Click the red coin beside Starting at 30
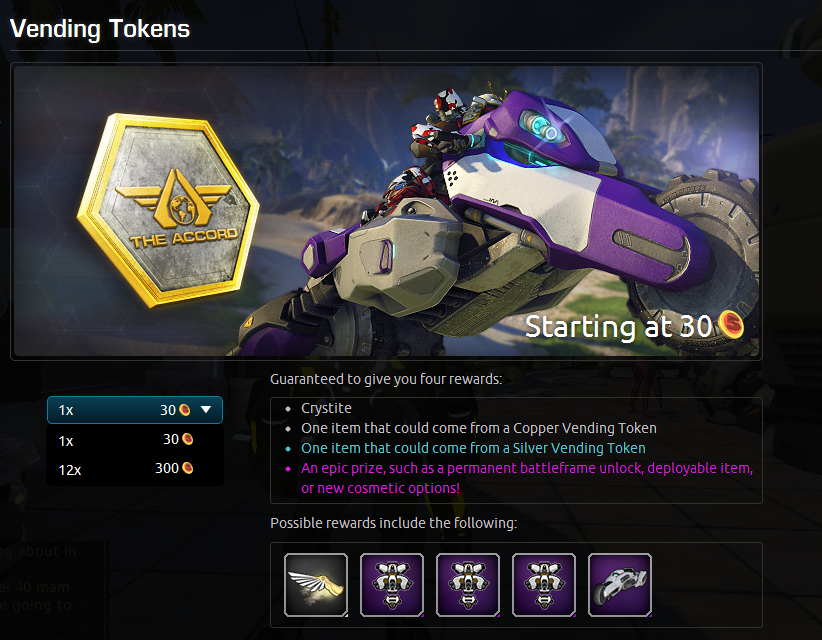This screenshot has height=640, width=822. tap(731, 324)
